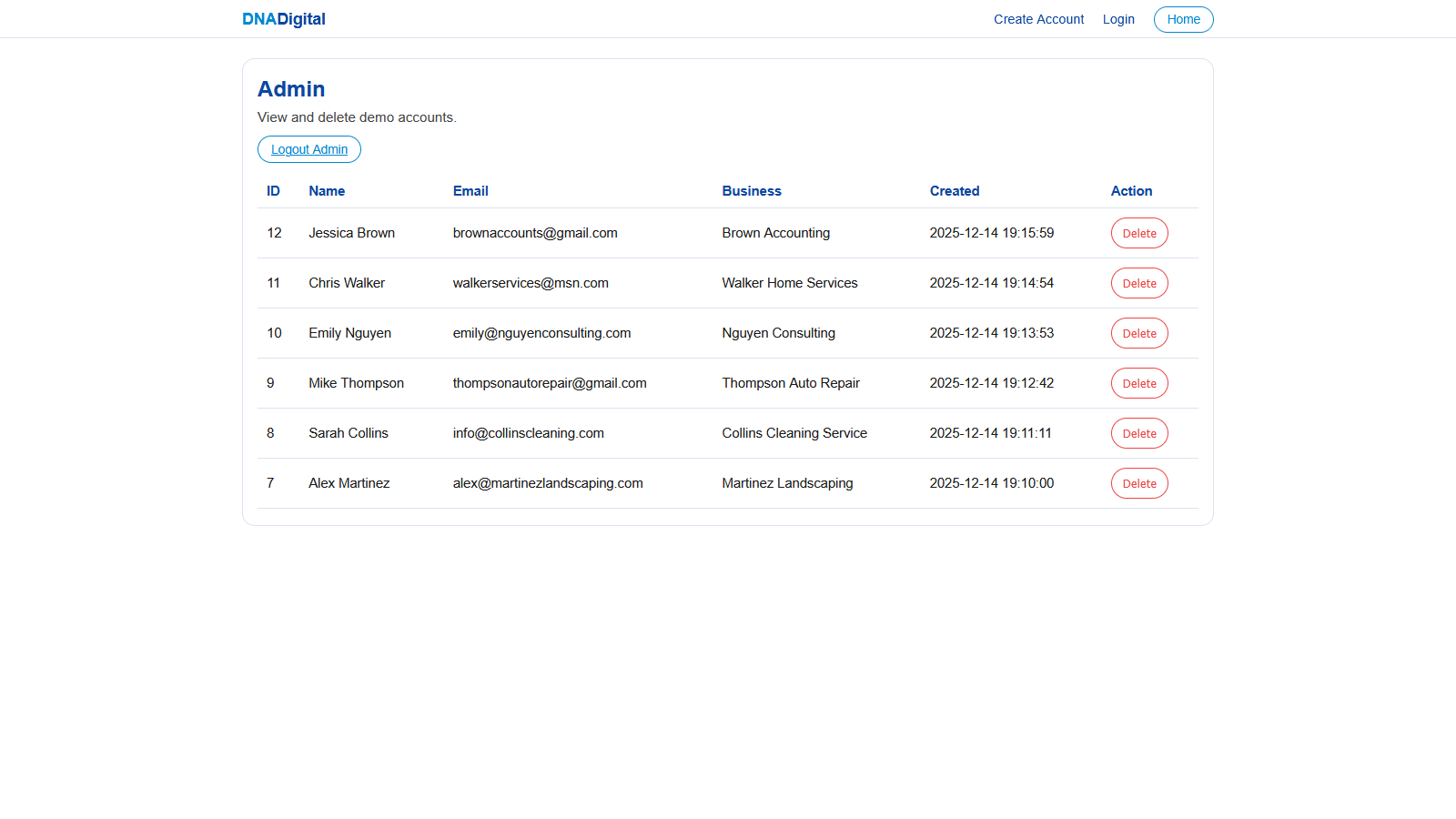The width and height of the screenshot is (1456, 819).
Task: Click the Name column header
Action: 327,191
